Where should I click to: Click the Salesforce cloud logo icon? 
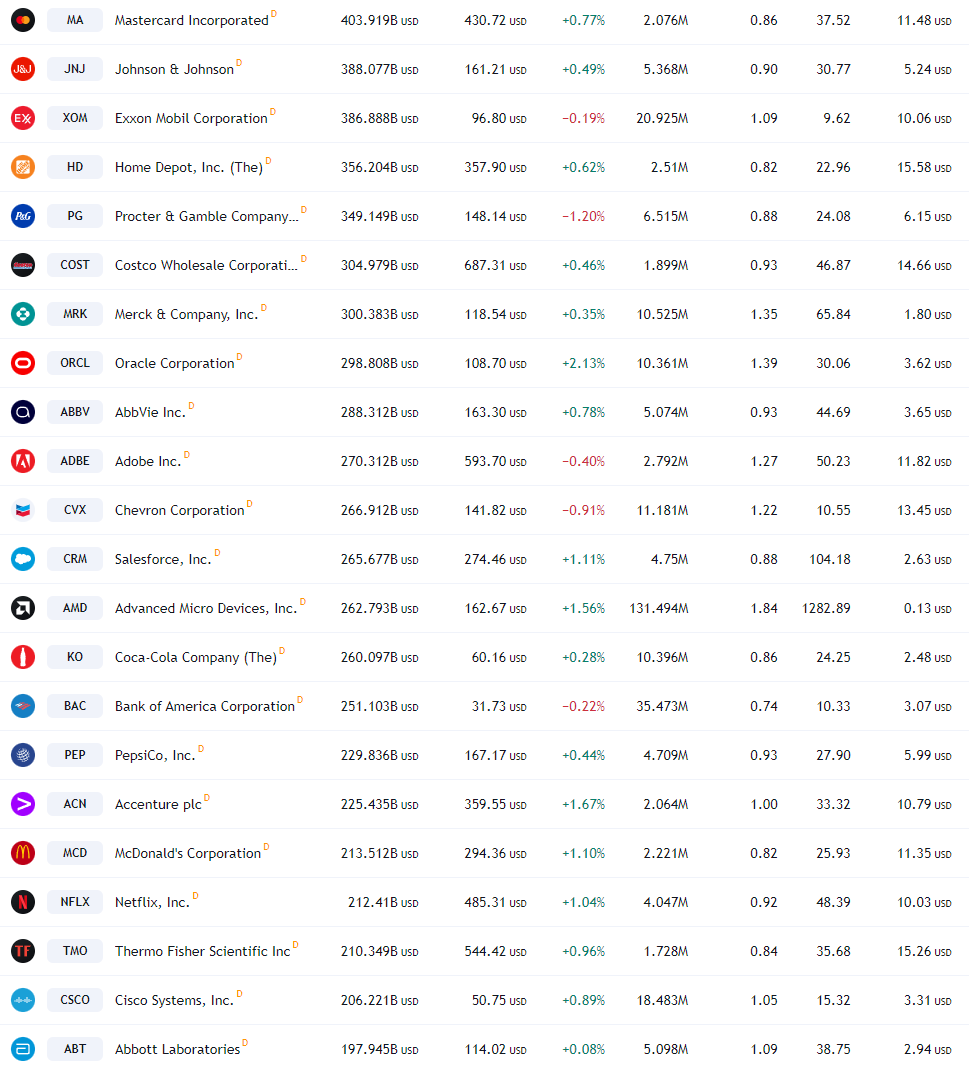pyautogui.click(x=23, y=559)
